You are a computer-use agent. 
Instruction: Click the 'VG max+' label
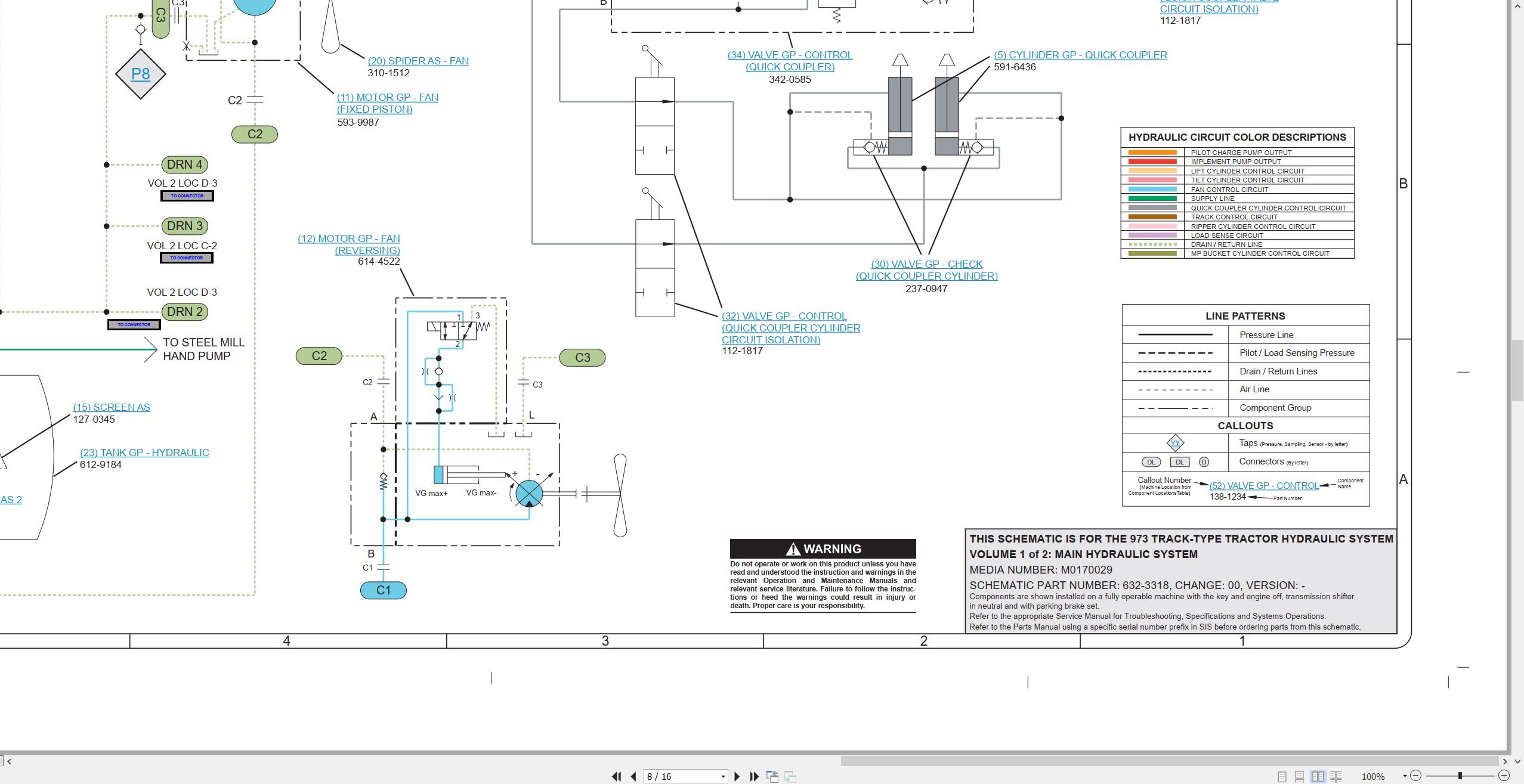tap(431, 493)
